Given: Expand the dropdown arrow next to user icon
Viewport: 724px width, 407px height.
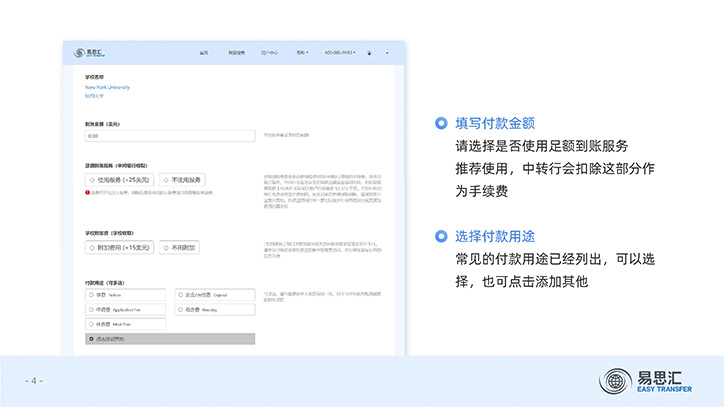Looking at the screenshot, I should (387, 52).
